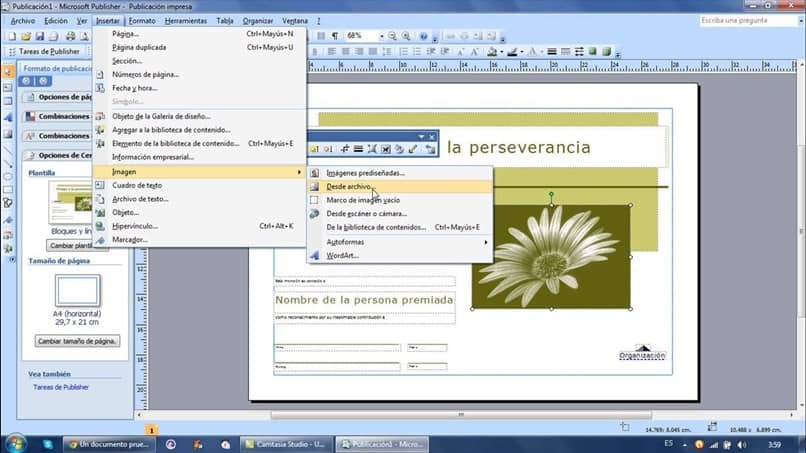
Task: Select the template thumbnail under Plantilla
Action: 71,202
